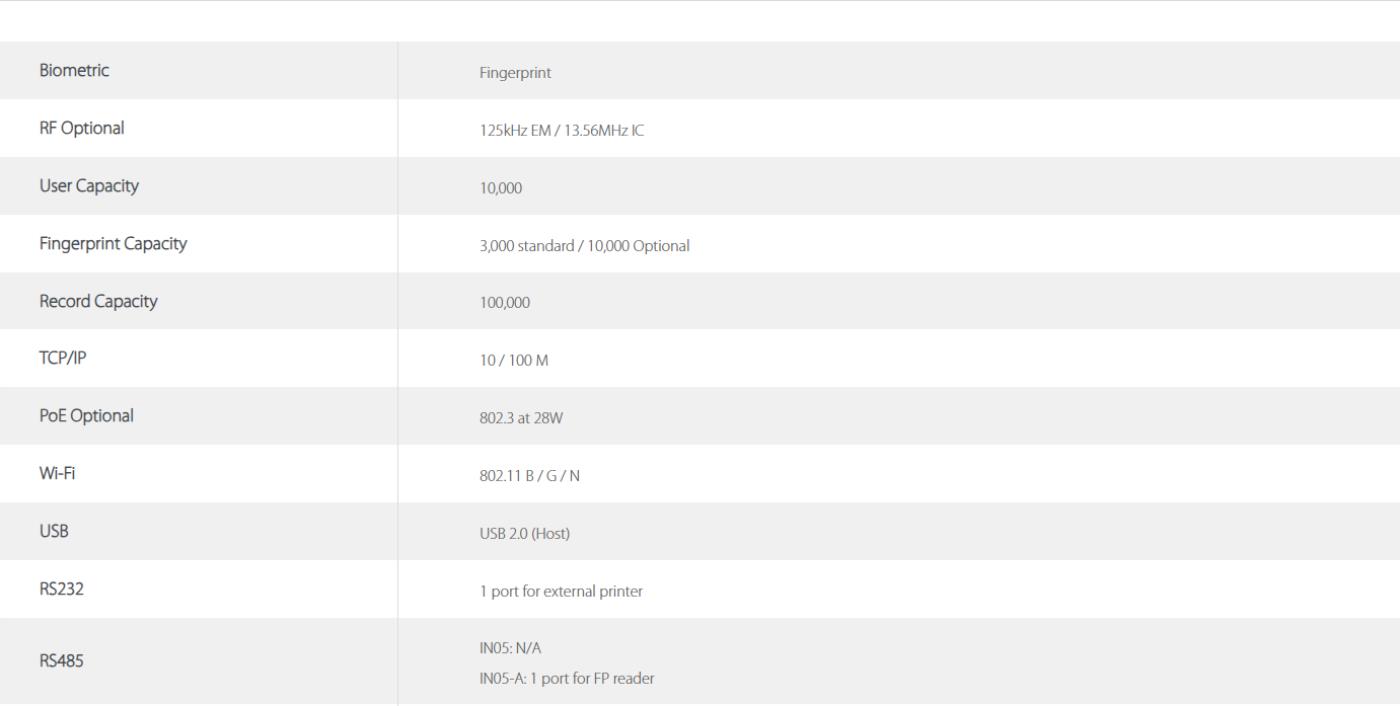Click the Wi-Fi row label
The image size is (1400, 706).
pyautogui.click(x=57, y=473)
